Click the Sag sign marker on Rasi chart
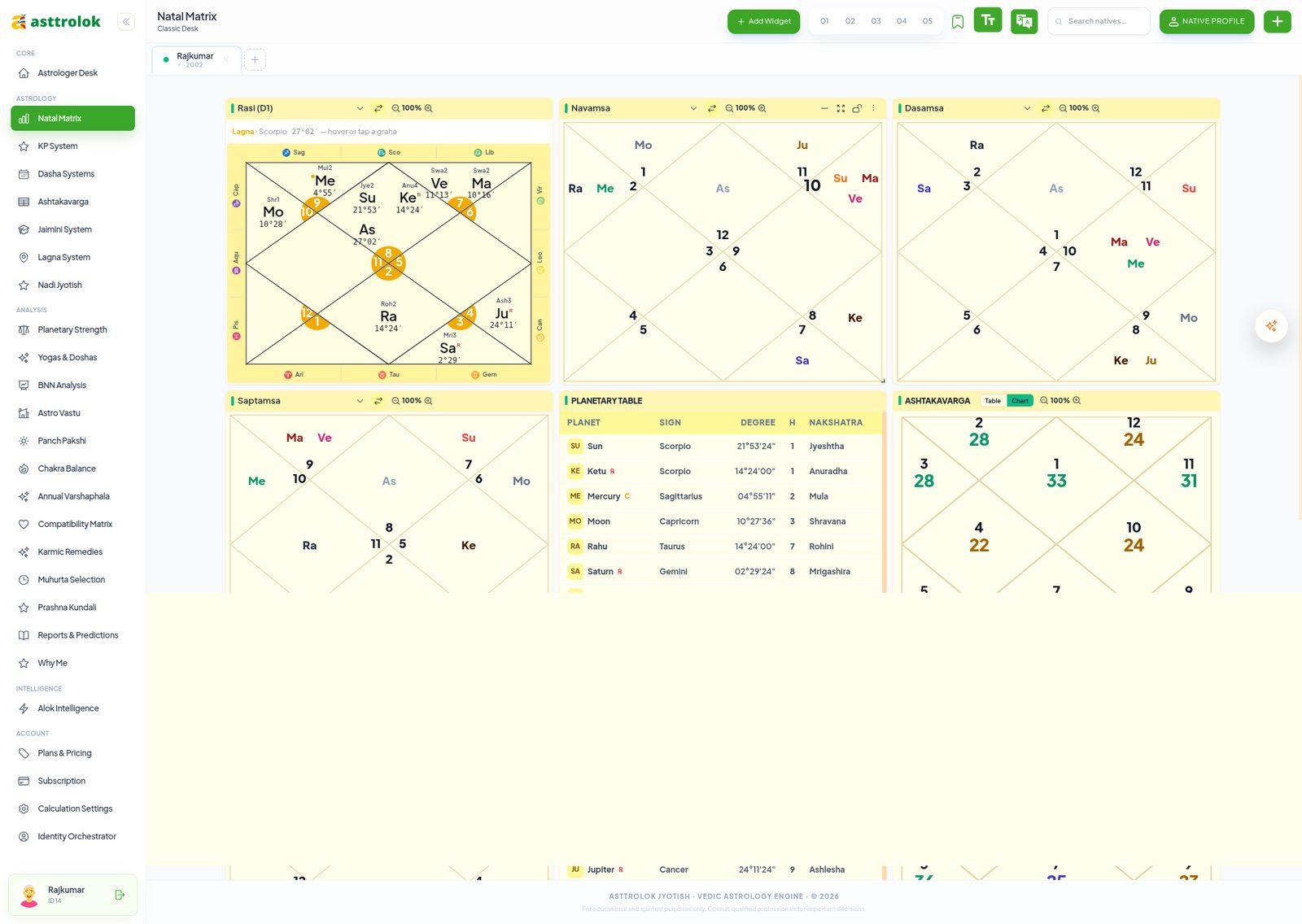The image size is (1302, 924). [x=294, y=153]
